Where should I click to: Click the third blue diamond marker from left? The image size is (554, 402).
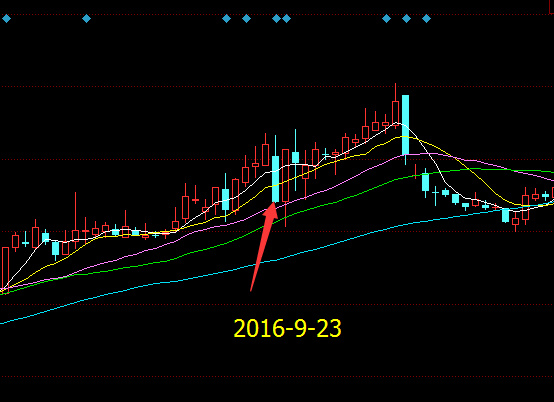226,18
